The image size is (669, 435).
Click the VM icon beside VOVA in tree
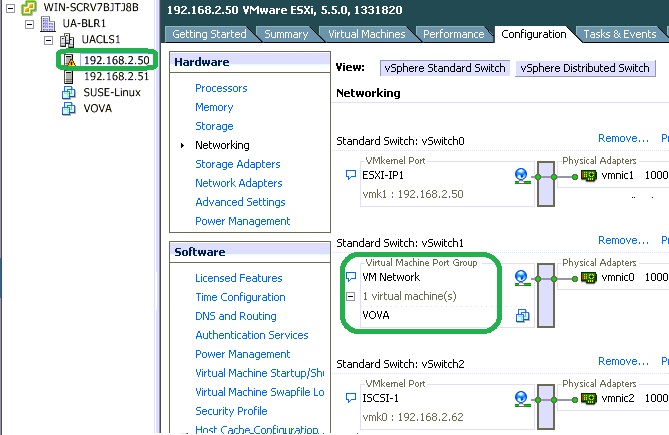point(69,109)
